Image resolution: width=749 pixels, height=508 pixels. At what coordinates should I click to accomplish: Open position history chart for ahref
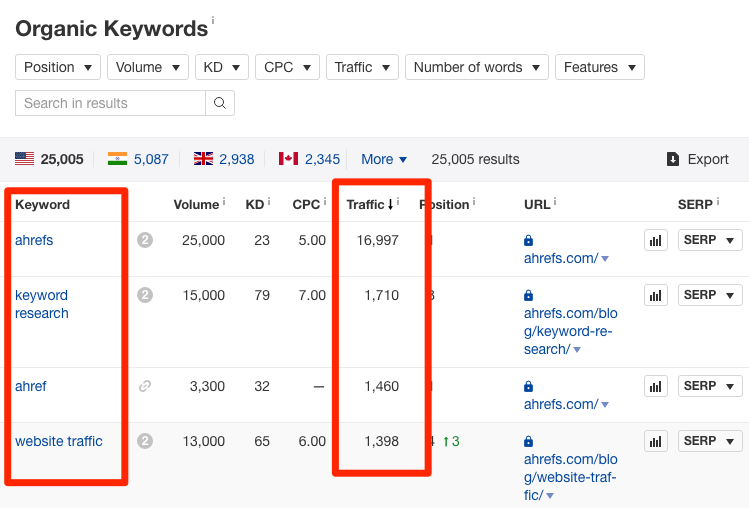656,386
